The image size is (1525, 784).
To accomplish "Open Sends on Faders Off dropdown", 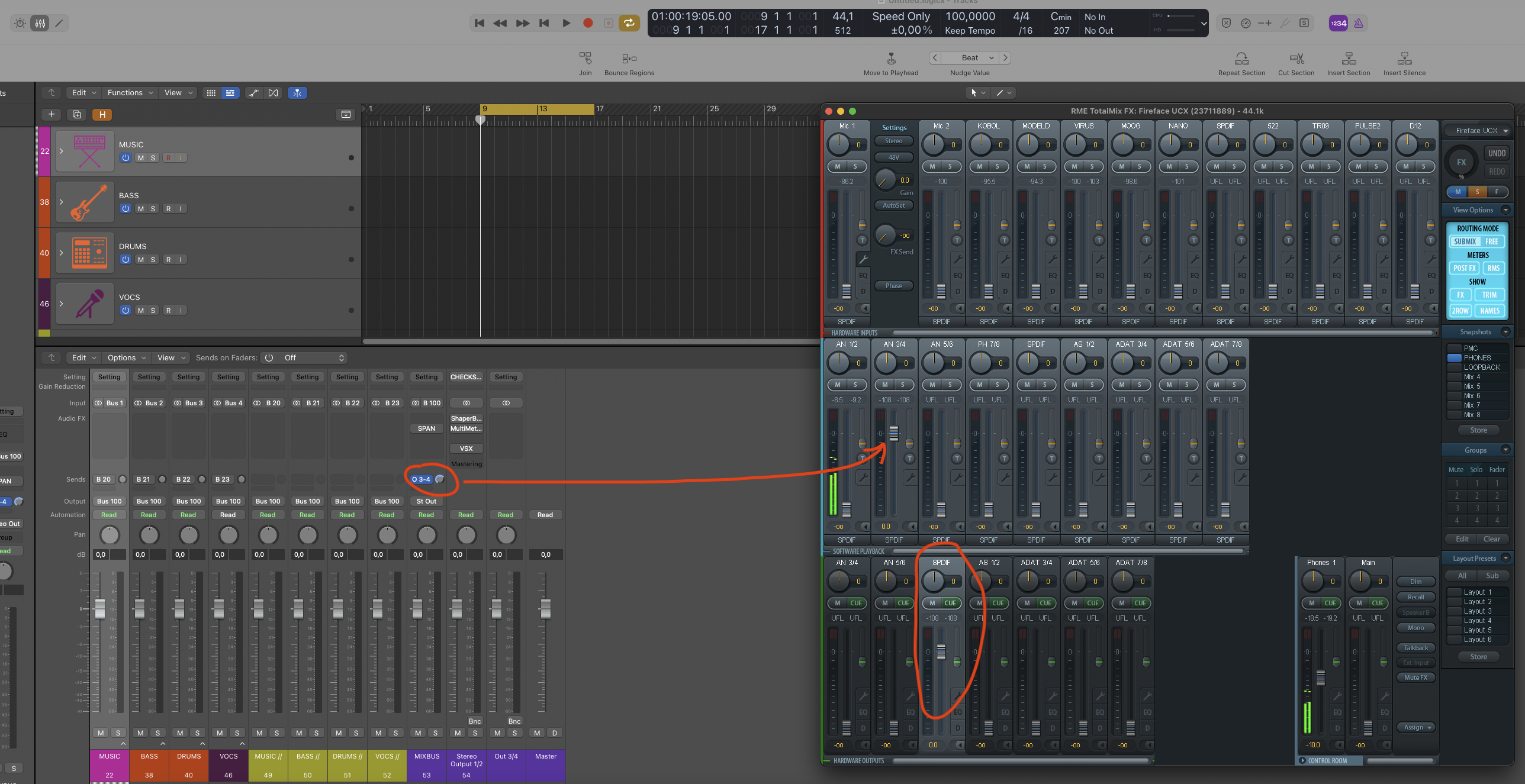I will 313,357.
